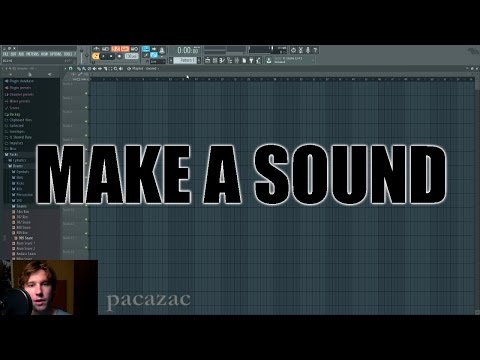Click the question mark help icon
This screenshot has height=360, width=480.
[315, 50]
